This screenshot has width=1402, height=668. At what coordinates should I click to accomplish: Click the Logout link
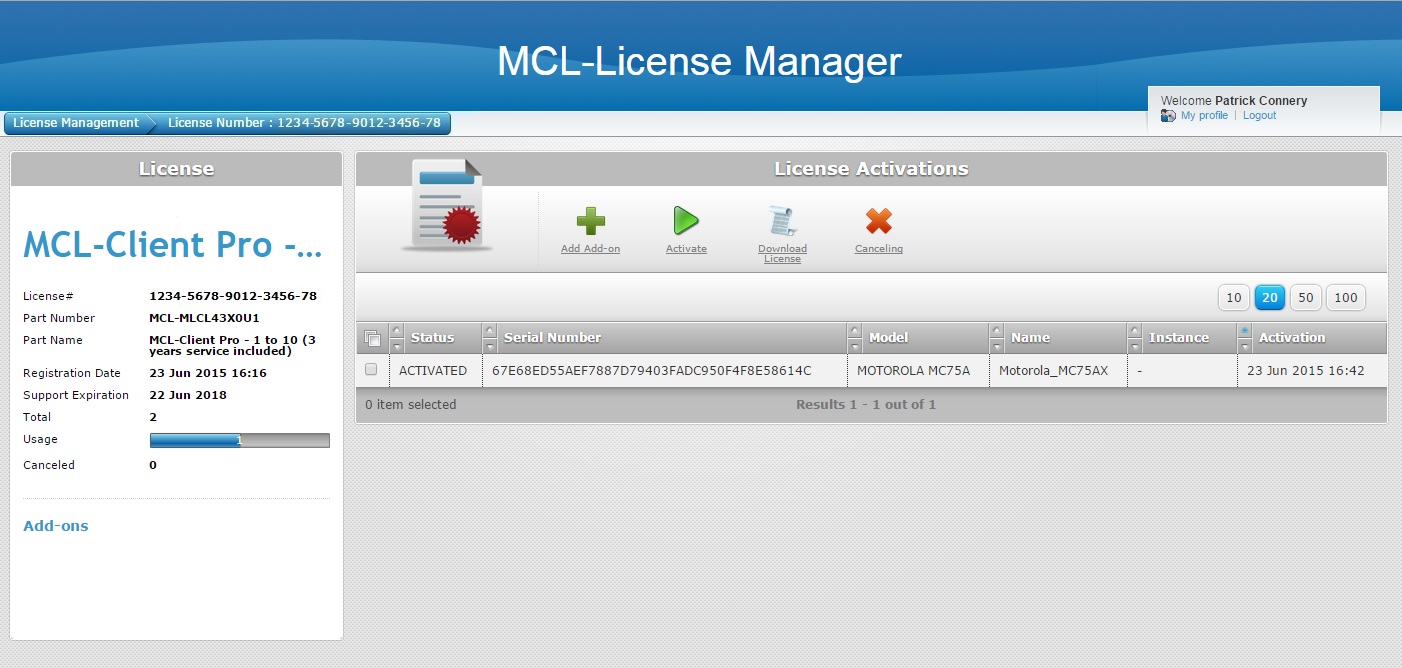[1259, 116]
